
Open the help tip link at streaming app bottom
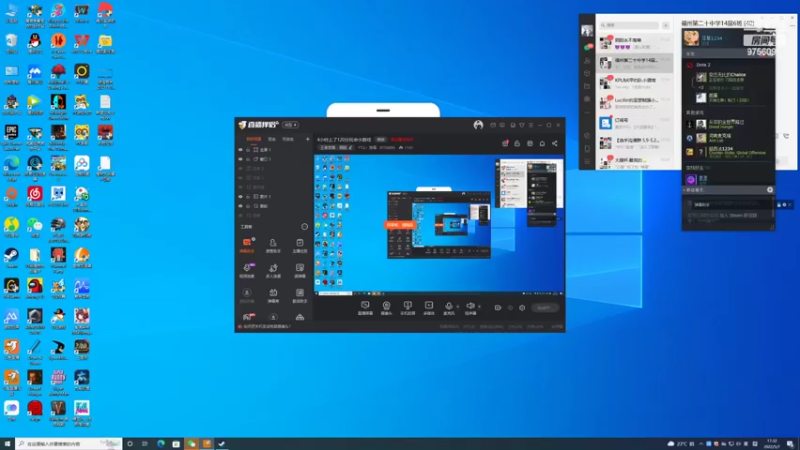click(266, 327)
